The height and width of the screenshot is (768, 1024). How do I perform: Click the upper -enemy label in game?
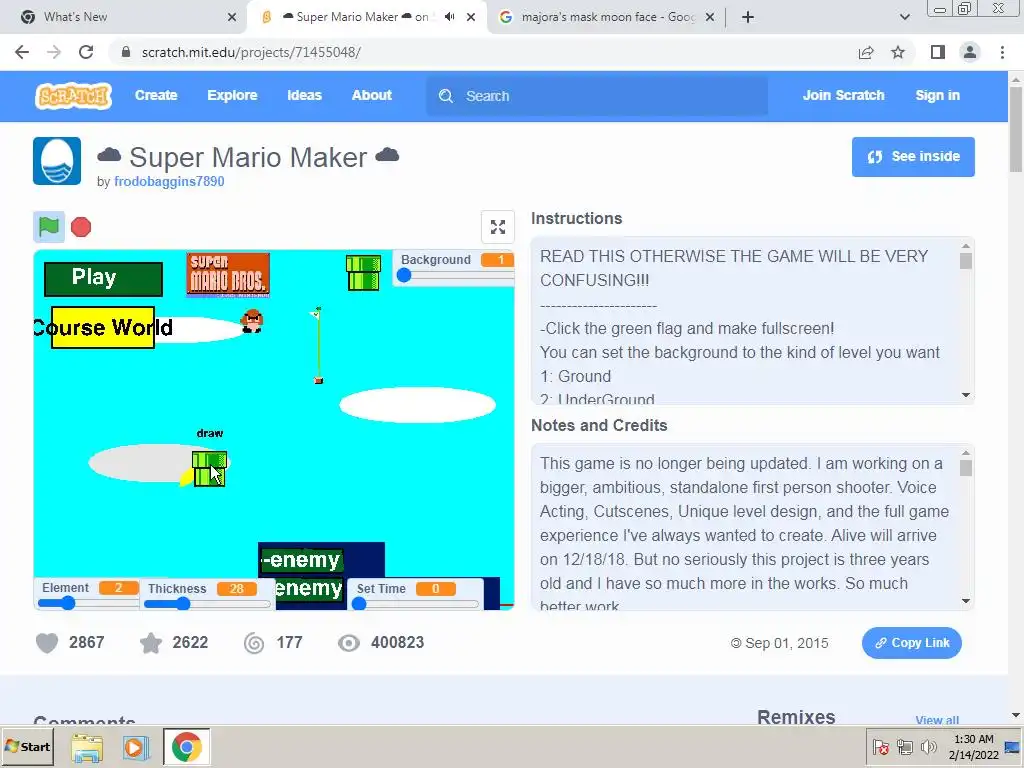point(301,560)
